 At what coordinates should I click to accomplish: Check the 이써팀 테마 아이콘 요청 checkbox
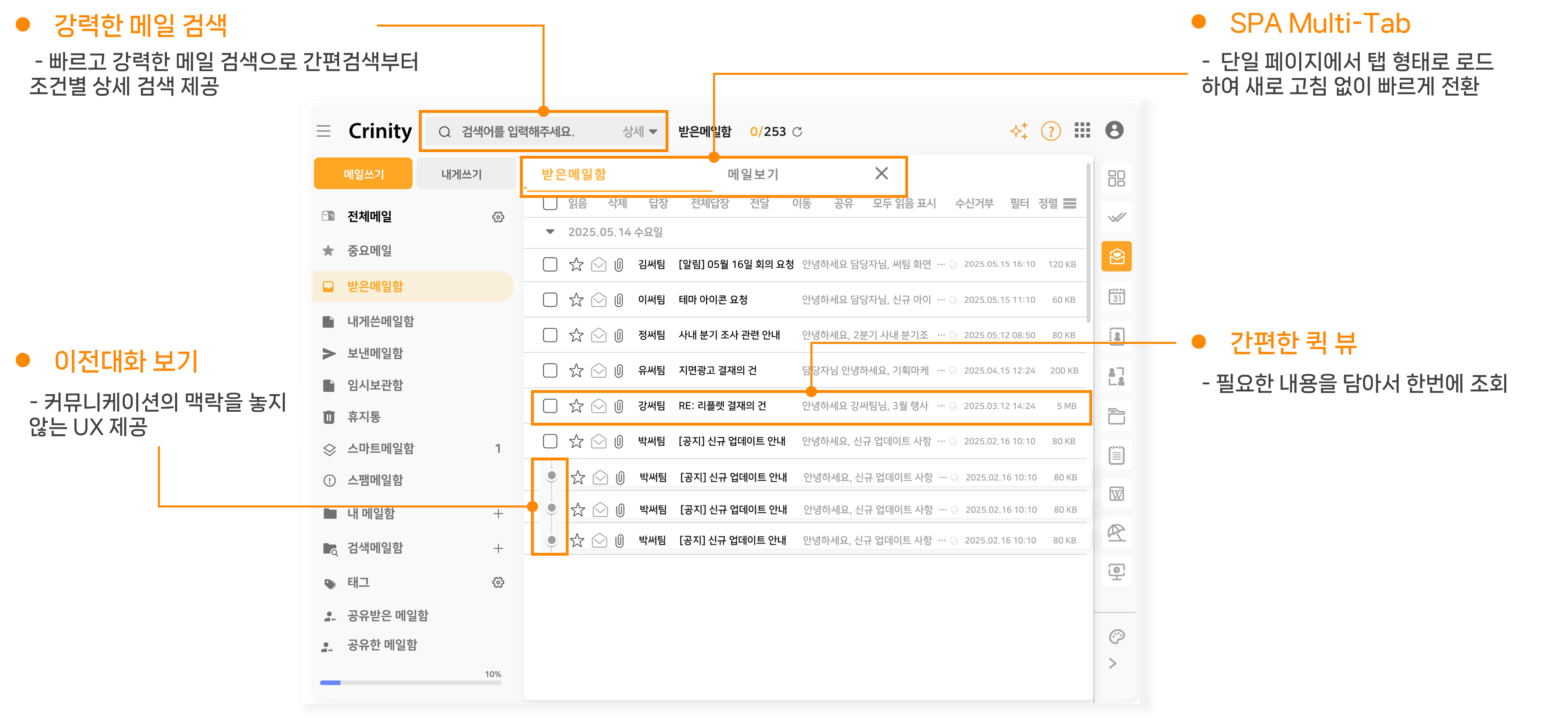click(550, 299)
